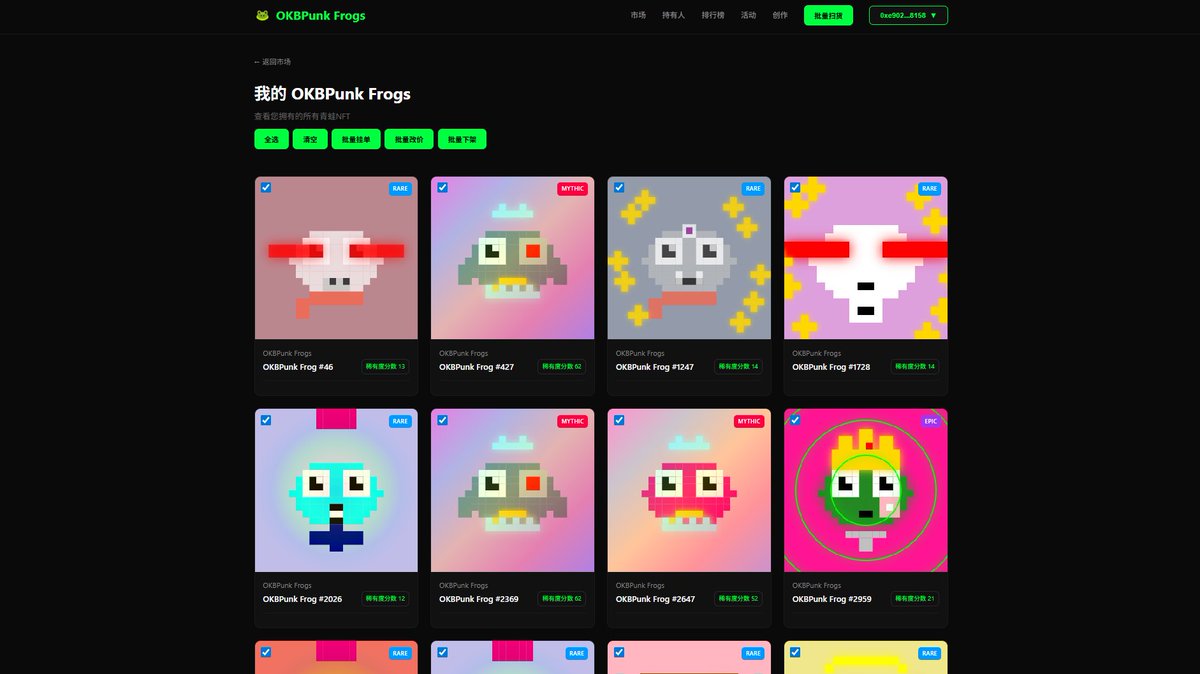Uncheck the checkbox on Frog #46
This screenshot has height=674, width=1200.
tap(266, 187)
